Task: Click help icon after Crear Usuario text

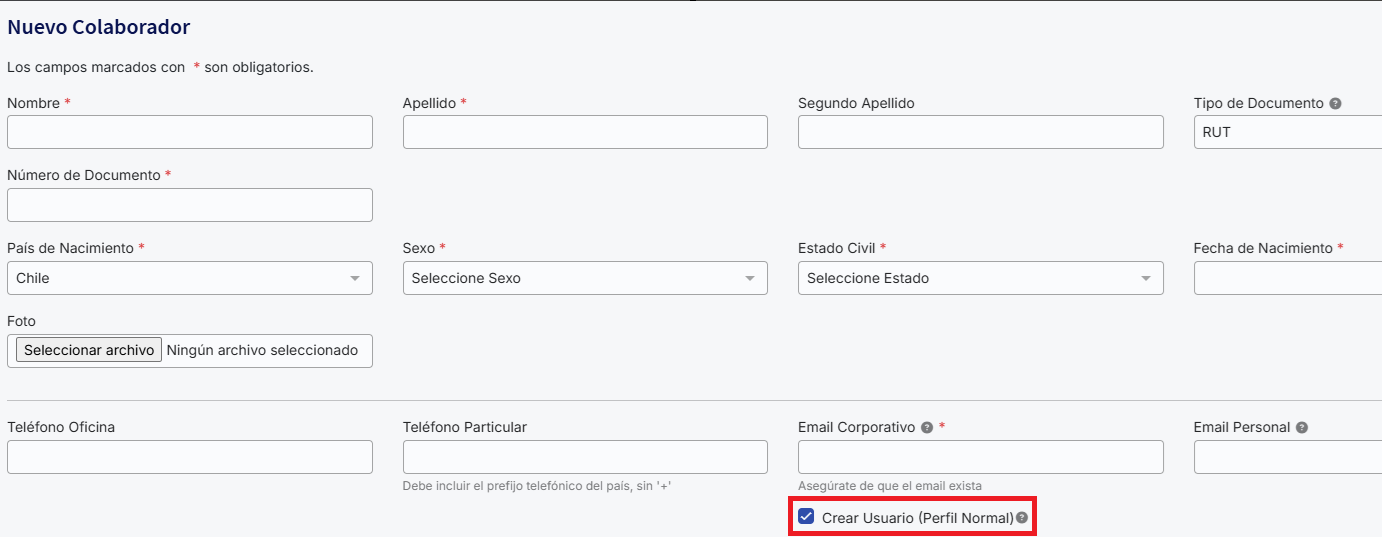Action: 1022,518
